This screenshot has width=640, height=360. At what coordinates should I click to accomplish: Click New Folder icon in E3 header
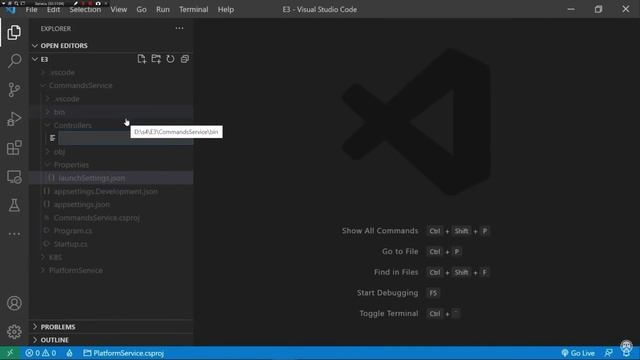point(156,59)
